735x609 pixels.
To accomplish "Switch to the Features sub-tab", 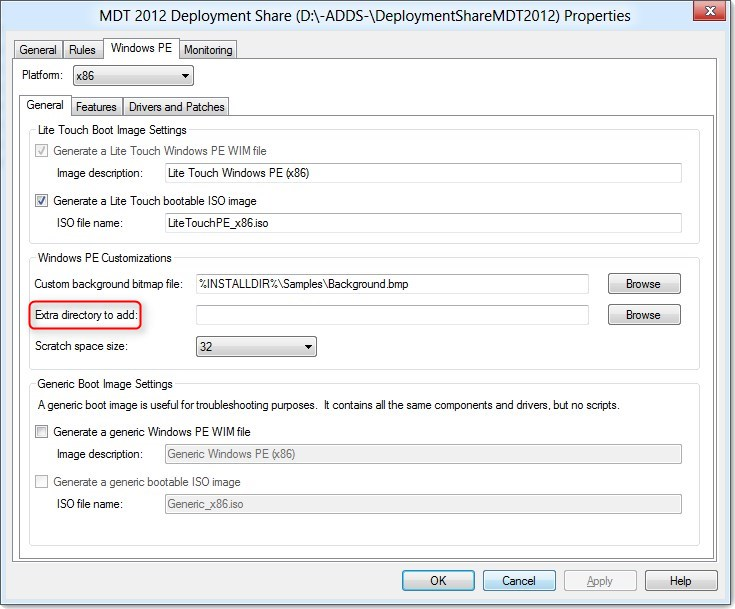I will (96, 107).
